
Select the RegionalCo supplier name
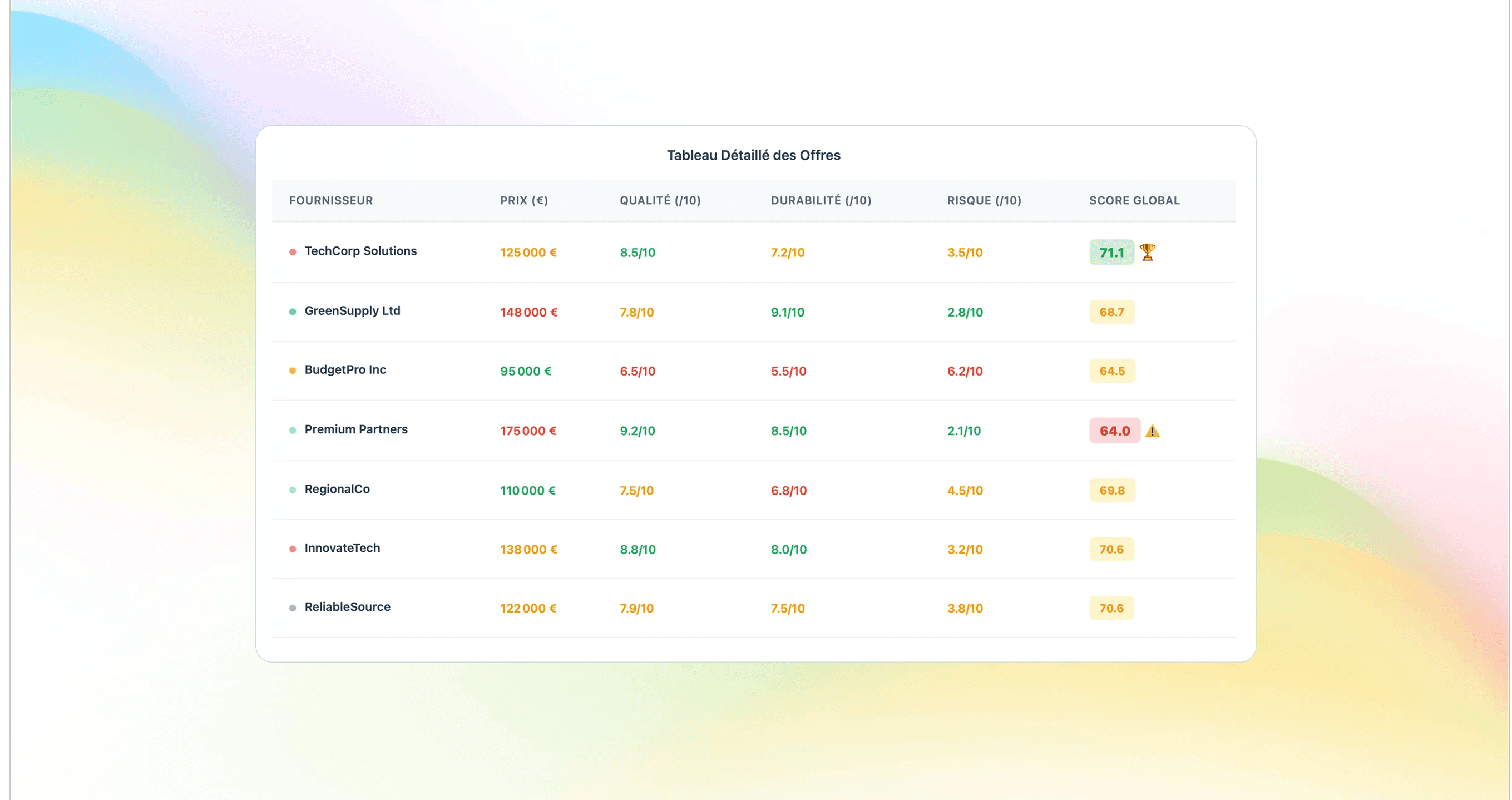pyautogui.click(x=337, y=489)
